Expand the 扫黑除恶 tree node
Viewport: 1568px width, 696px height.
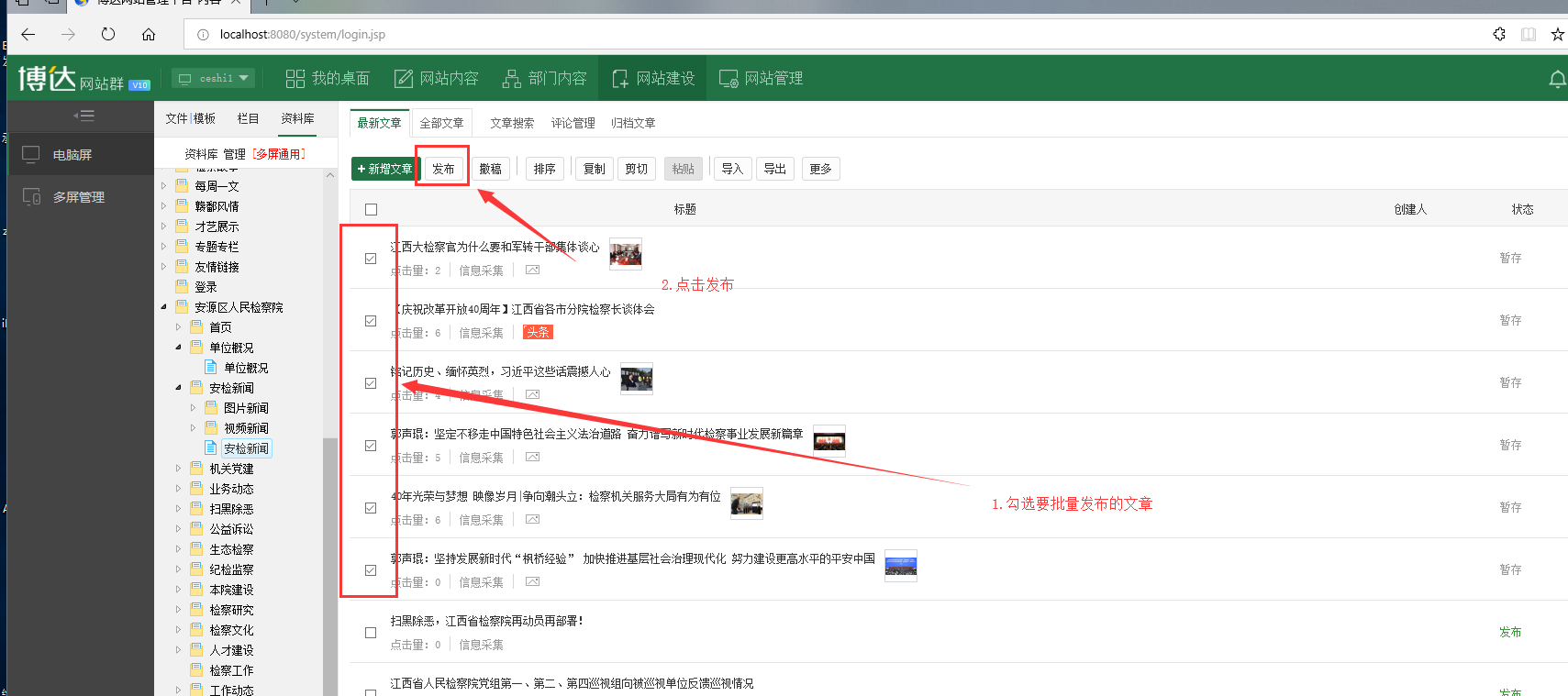179,509
